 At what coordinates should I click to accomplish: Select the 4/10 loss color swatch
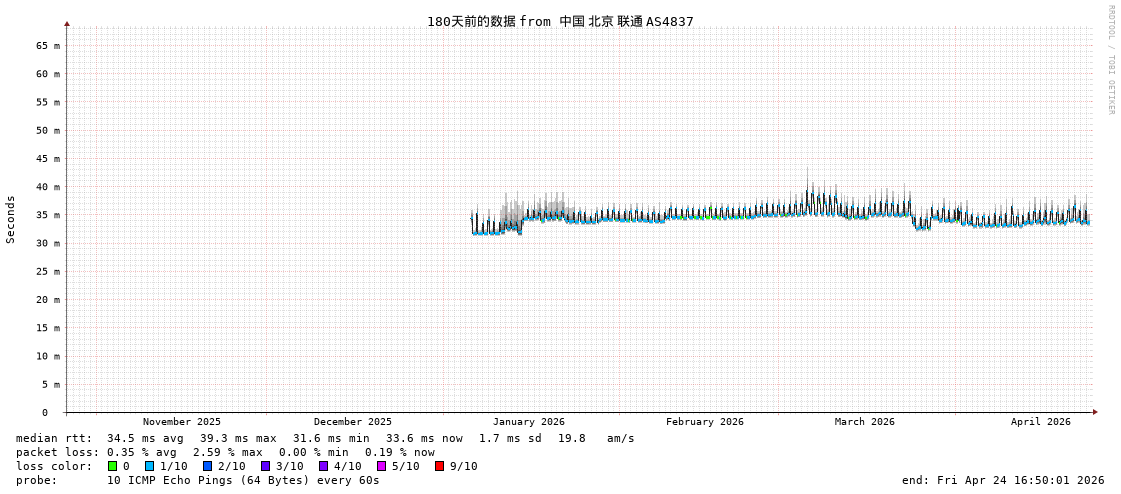pos(323,466)
